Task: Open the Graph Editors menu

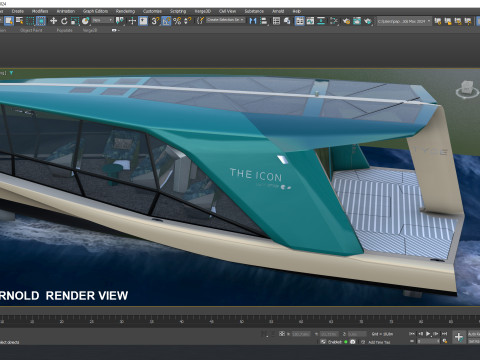Action: 95,11
